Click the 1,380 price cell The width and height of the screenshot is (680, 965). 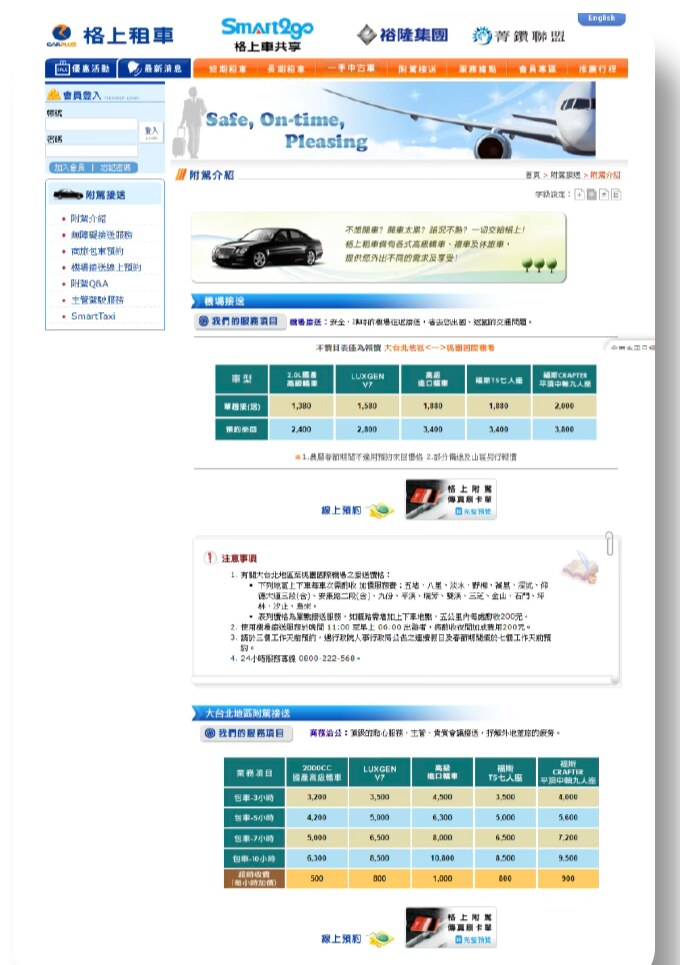pos(302,406)
